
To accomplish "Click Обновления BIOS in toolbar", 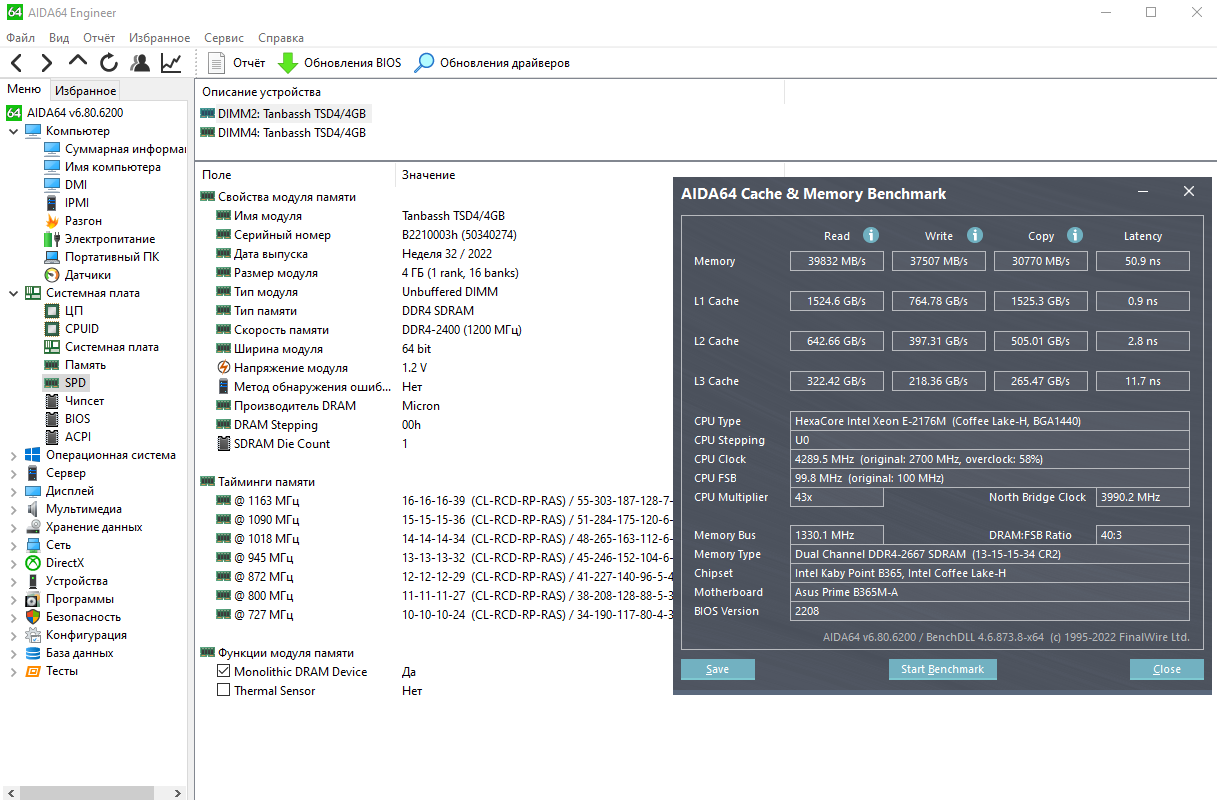I will point(339,63).
